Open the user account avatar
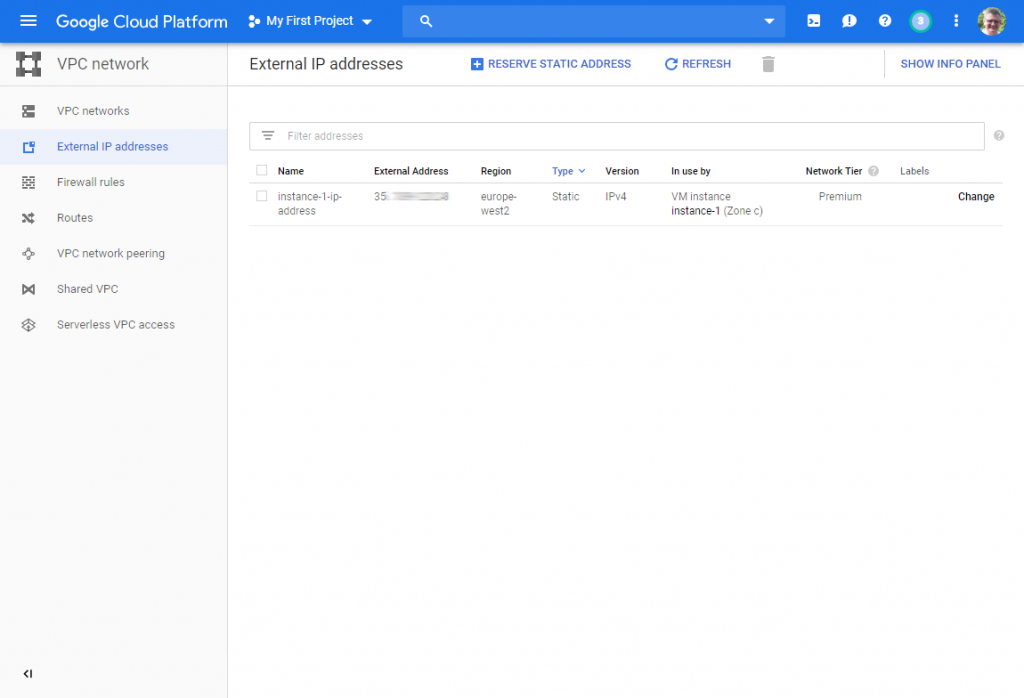Image resolution: width=1024 pixels, height=698 pixels. pos(991,21)
